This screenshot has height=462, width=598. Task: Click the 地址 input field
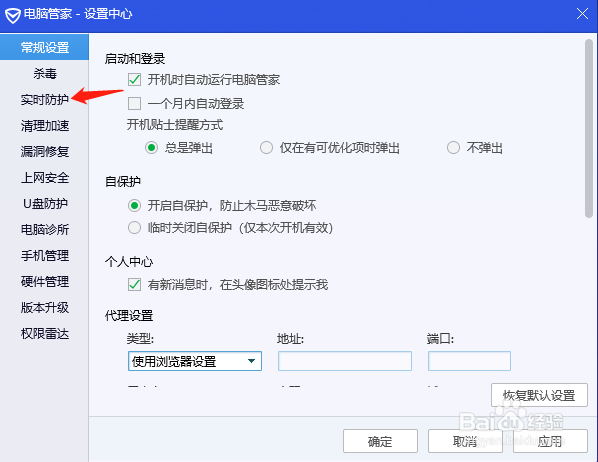345,361
